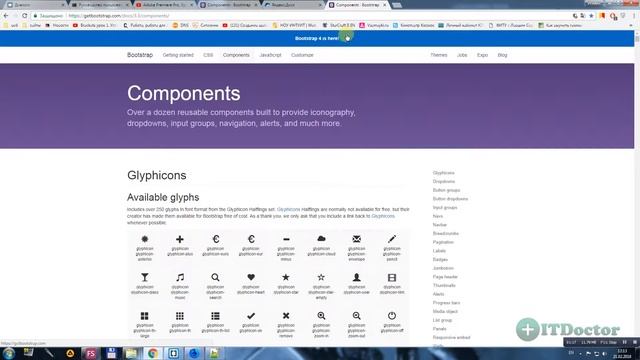Click the glyphicon-music note icon
Screen dimensions: 640x360
(180, 278)
